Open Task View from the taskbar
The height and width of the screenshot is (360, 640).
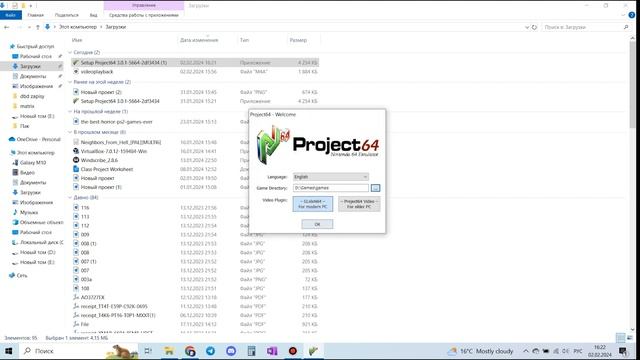(148, 351)
